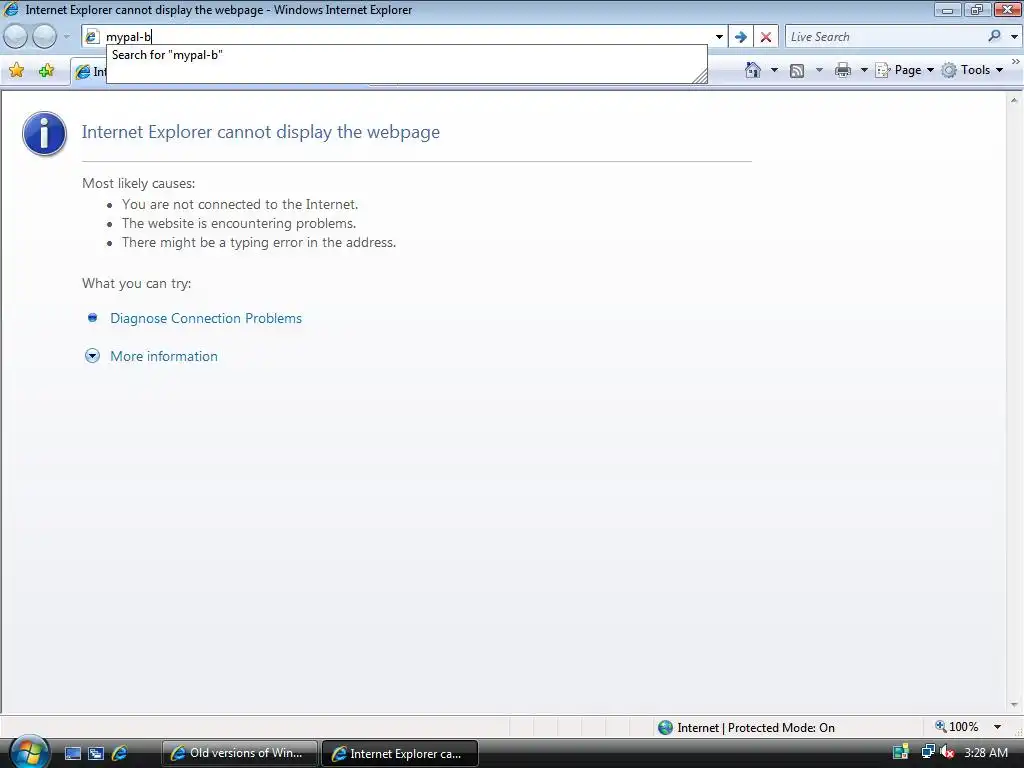Click the muted volume tray icon
Viewport: 1024px width, 768px height.
point(947,752)
